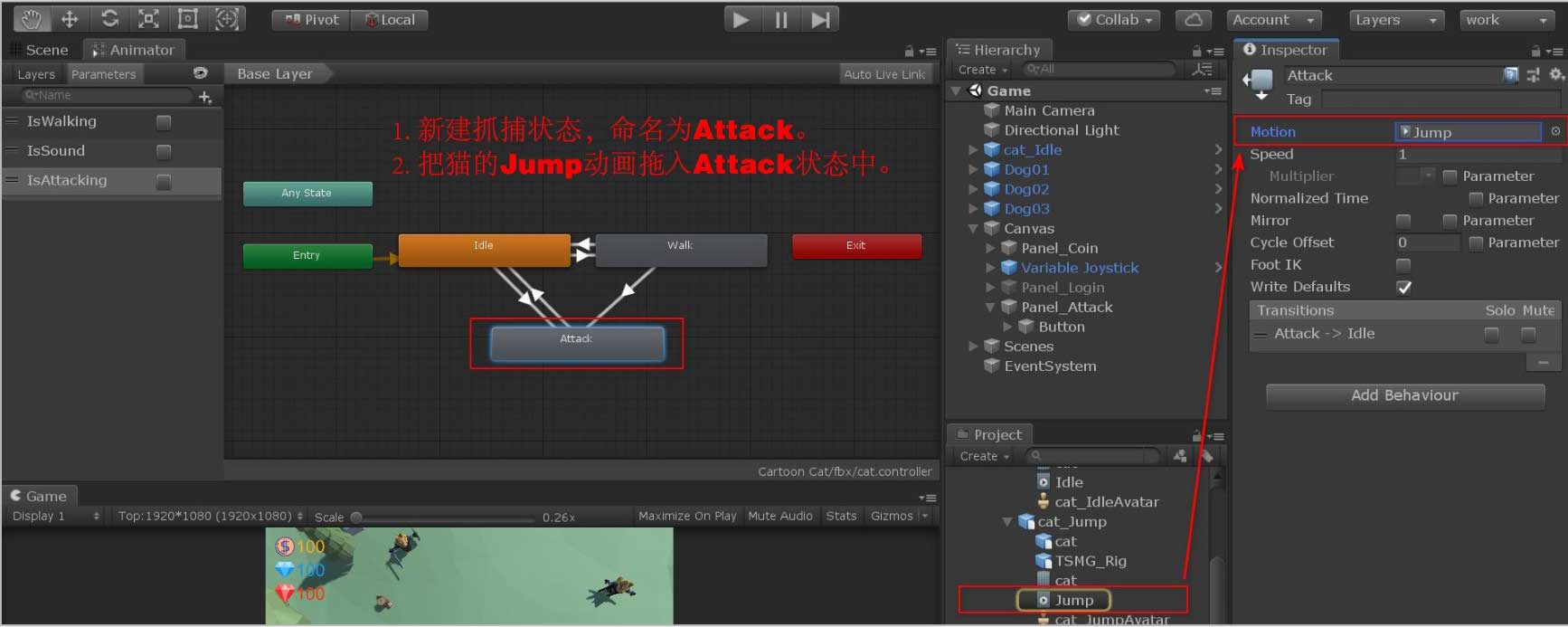Expand the Panel_Coin item
Image resolution: width=1568 pixels, height=627 pixels.
[990, 249]
